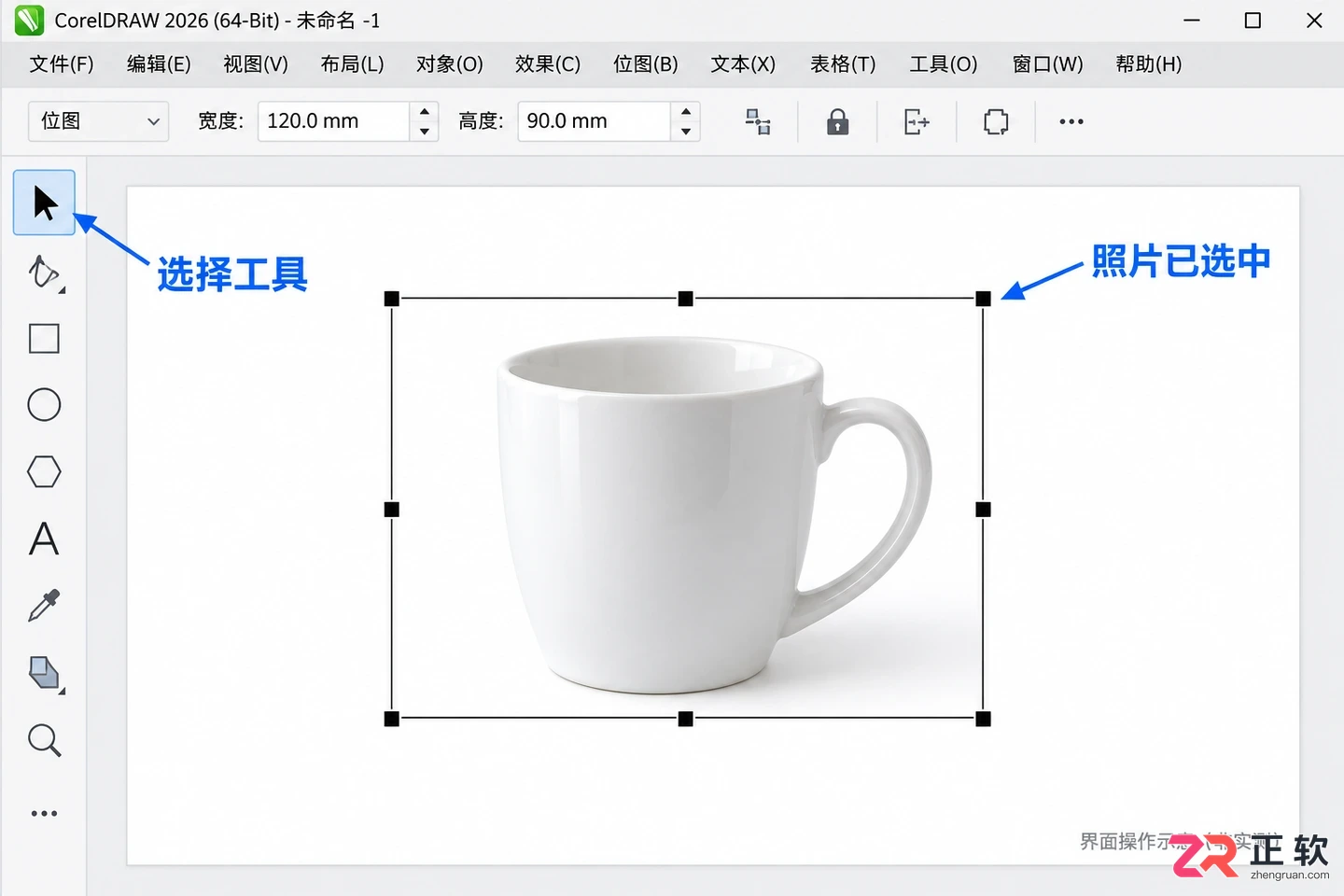Image resolution: width=1344 pixels, height=896 pixels.
Task: Select the Ellipse tool
Action: coord(44,405)
